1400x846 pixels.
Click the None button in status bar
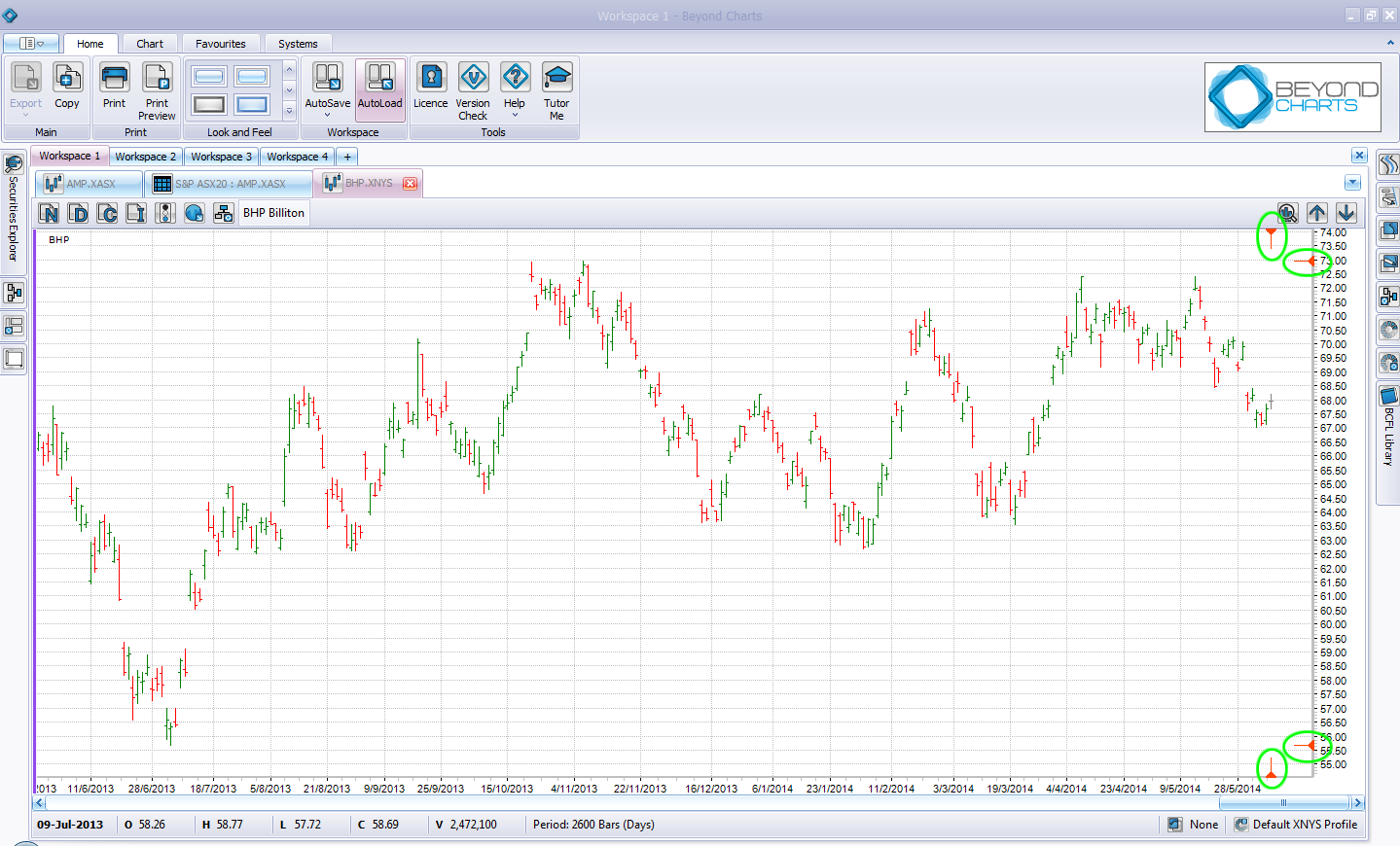tap(1193, 825)
